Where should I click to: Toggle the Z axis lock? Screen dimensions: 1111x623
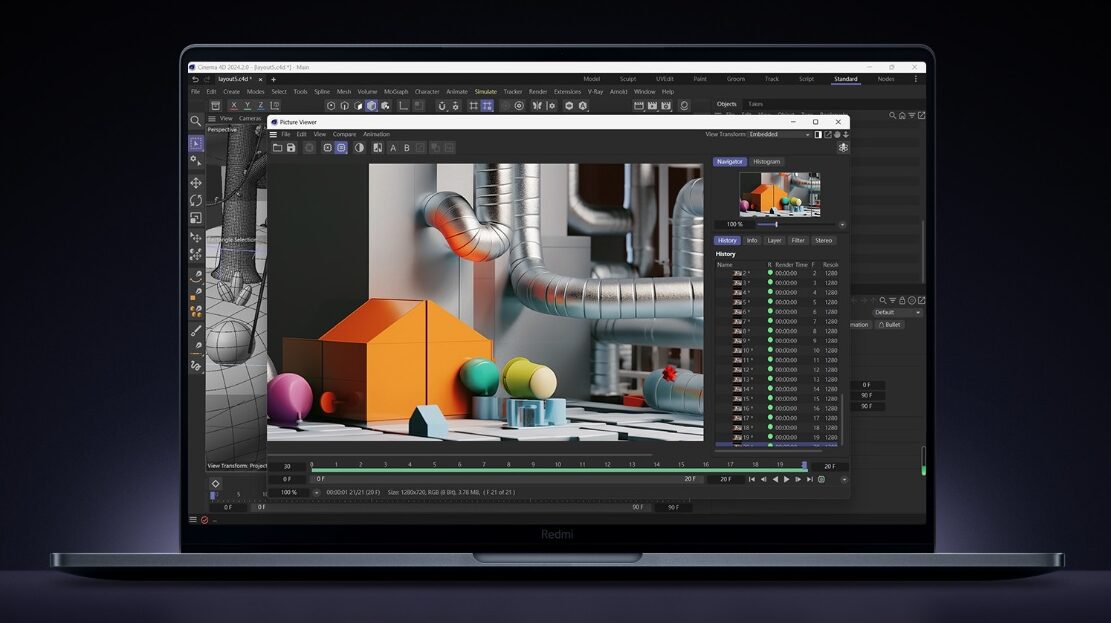pos(261,105)
